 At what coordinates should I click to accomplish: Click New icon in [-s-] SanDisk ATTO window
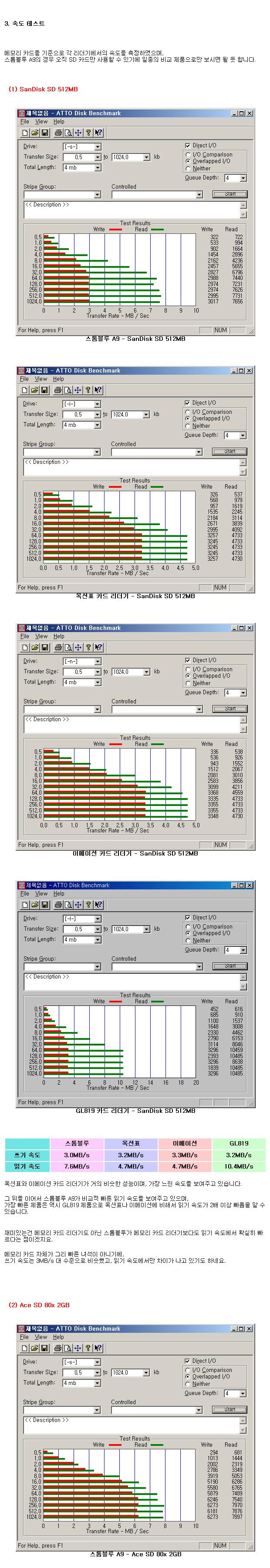click(25, 133)
